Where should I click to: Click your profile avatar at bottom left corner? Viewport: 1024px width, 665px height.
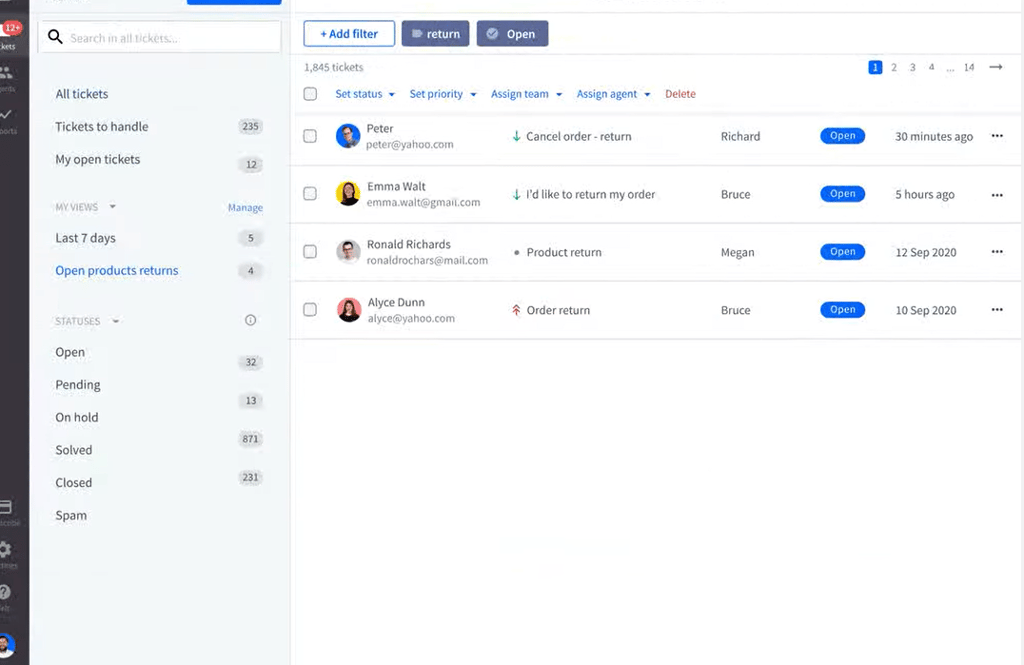click(9, 645)
